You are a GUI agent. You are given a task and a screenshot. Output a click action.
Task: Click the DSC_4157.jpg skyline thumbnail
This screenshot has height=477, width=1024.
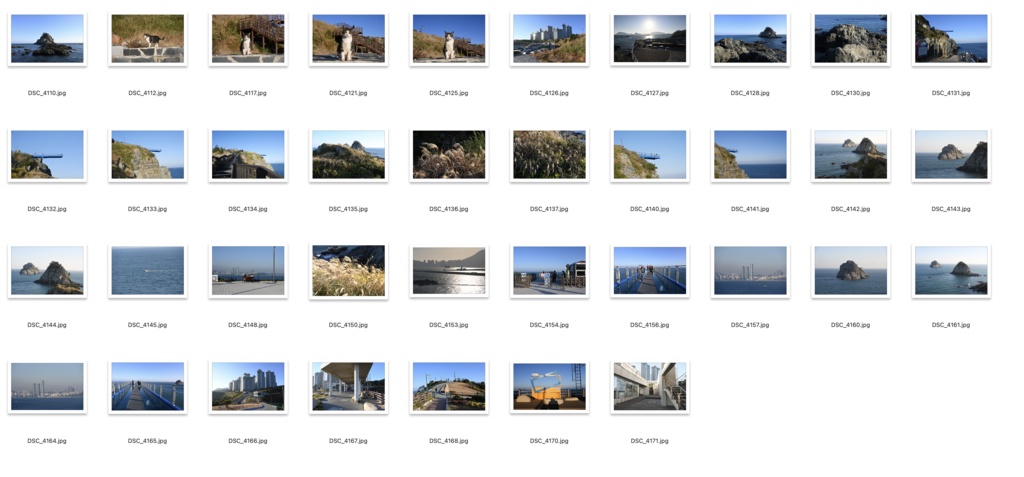tap(750, 271)
